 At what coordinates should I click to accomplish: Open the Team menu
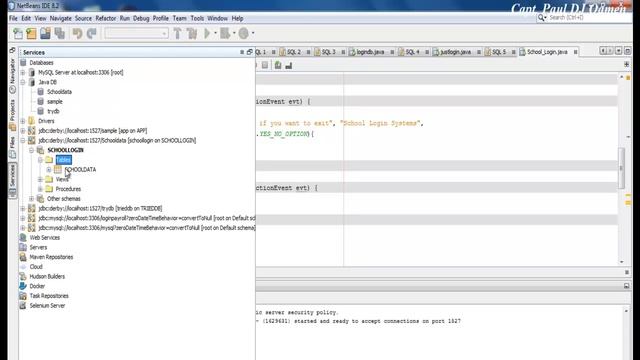click(179, 18)
